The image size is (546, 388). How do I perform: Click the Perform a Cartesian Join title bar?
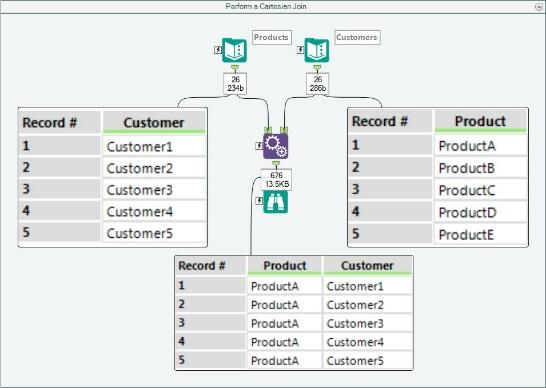click(266, 7)
